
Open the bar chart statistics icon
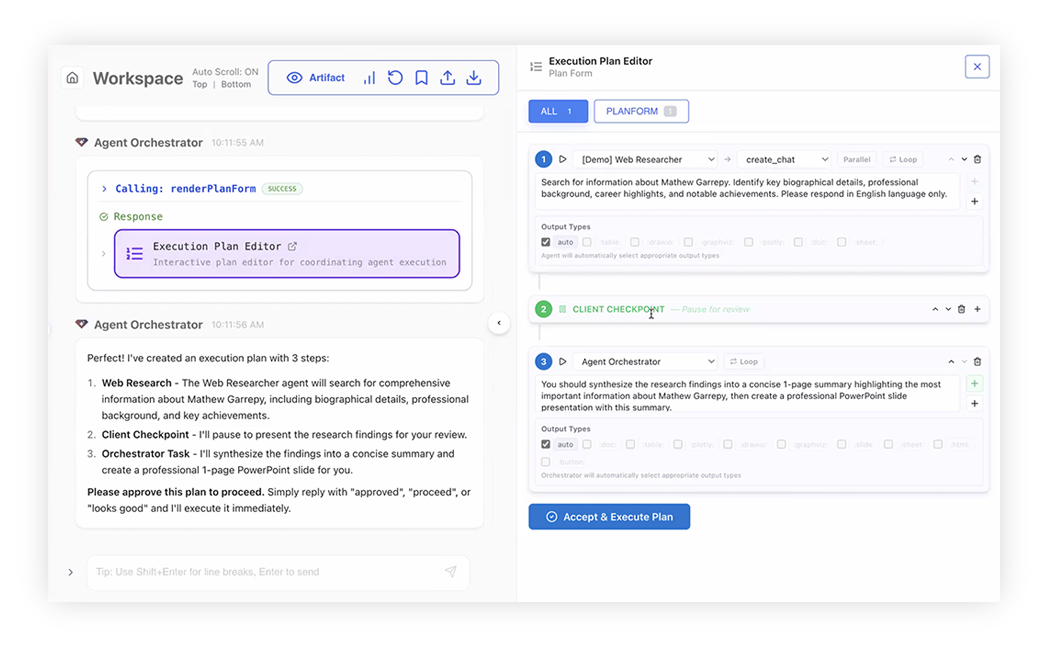pos(369,78)
